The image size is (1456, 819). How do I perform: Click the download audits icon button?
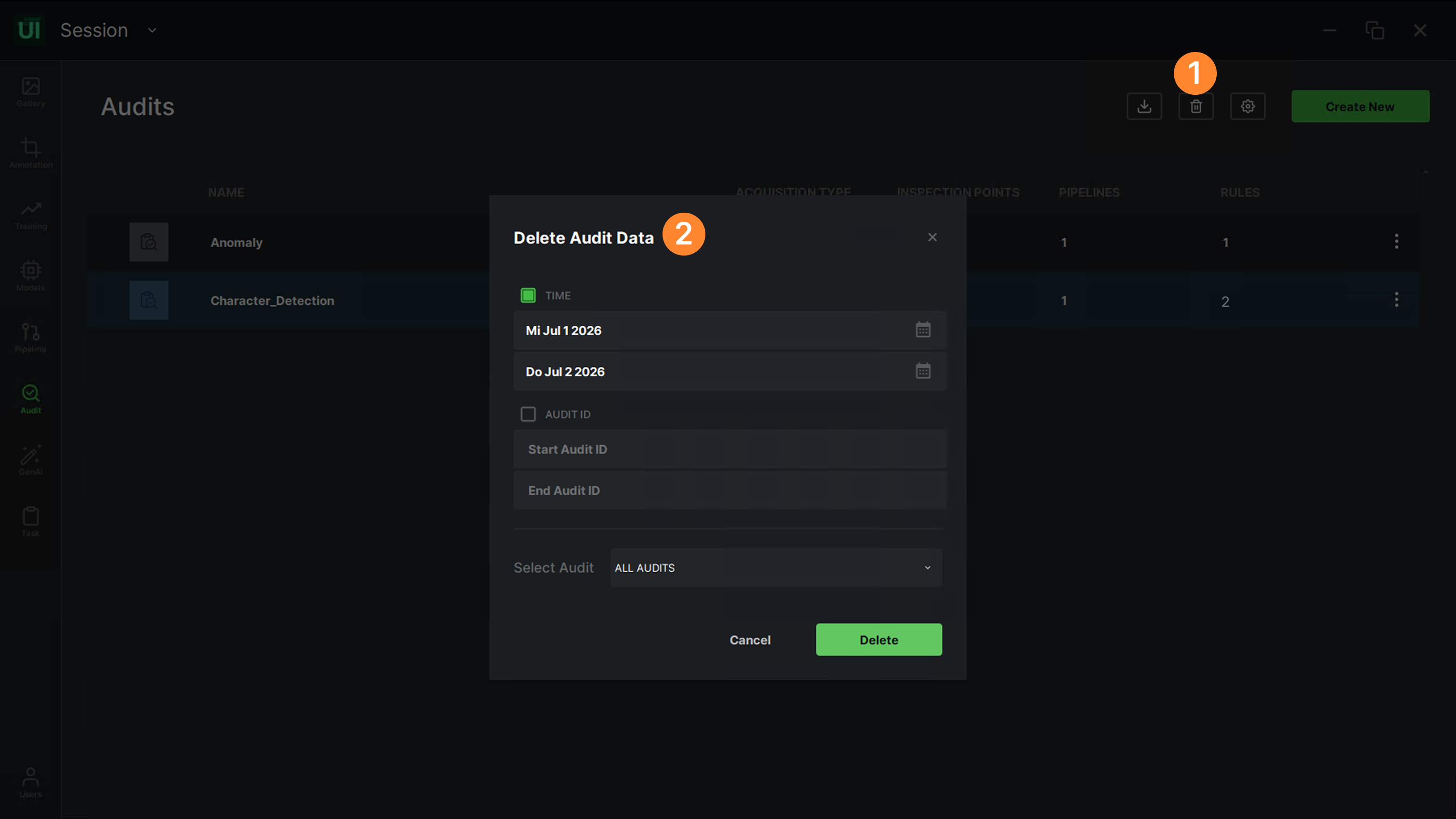point(1144,106)
